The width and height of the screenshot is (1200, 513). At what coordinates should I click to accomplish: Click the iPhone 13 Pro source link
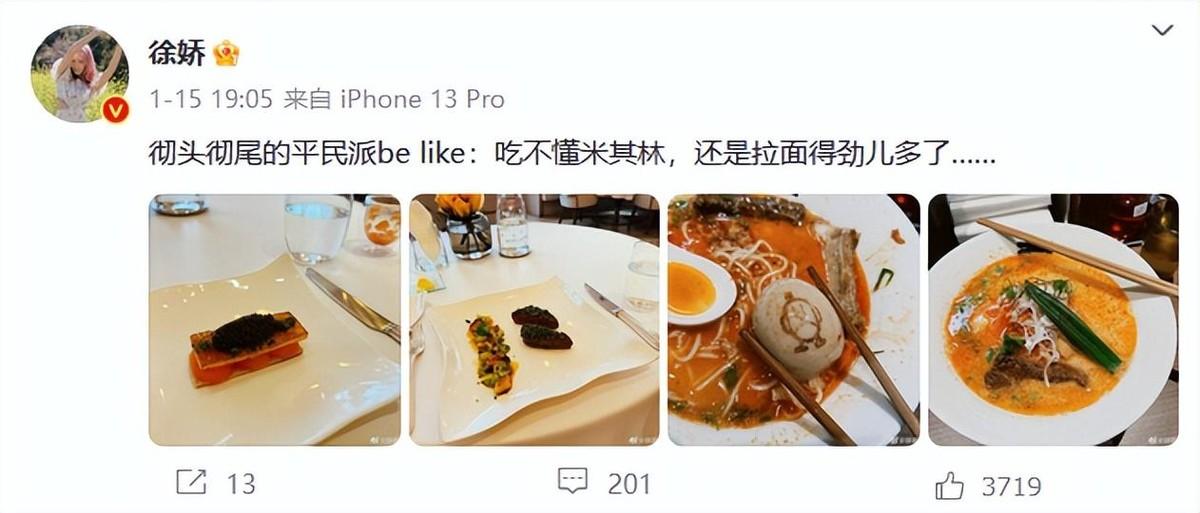(x=422, y=99)
